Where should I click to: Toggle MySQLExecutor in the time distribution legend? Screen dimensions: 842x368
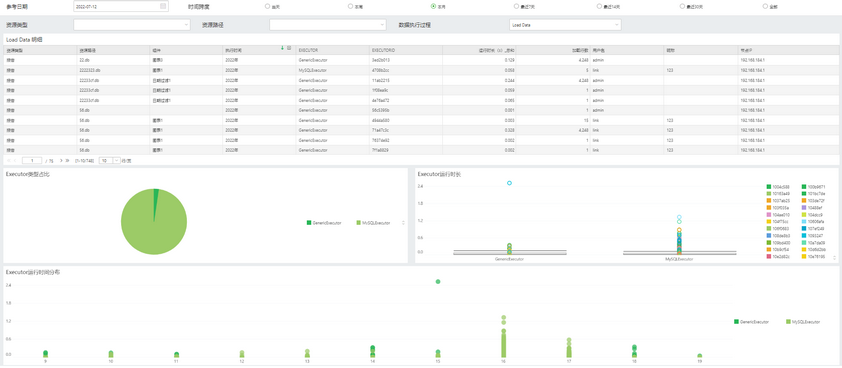click(x=803, y=322)
